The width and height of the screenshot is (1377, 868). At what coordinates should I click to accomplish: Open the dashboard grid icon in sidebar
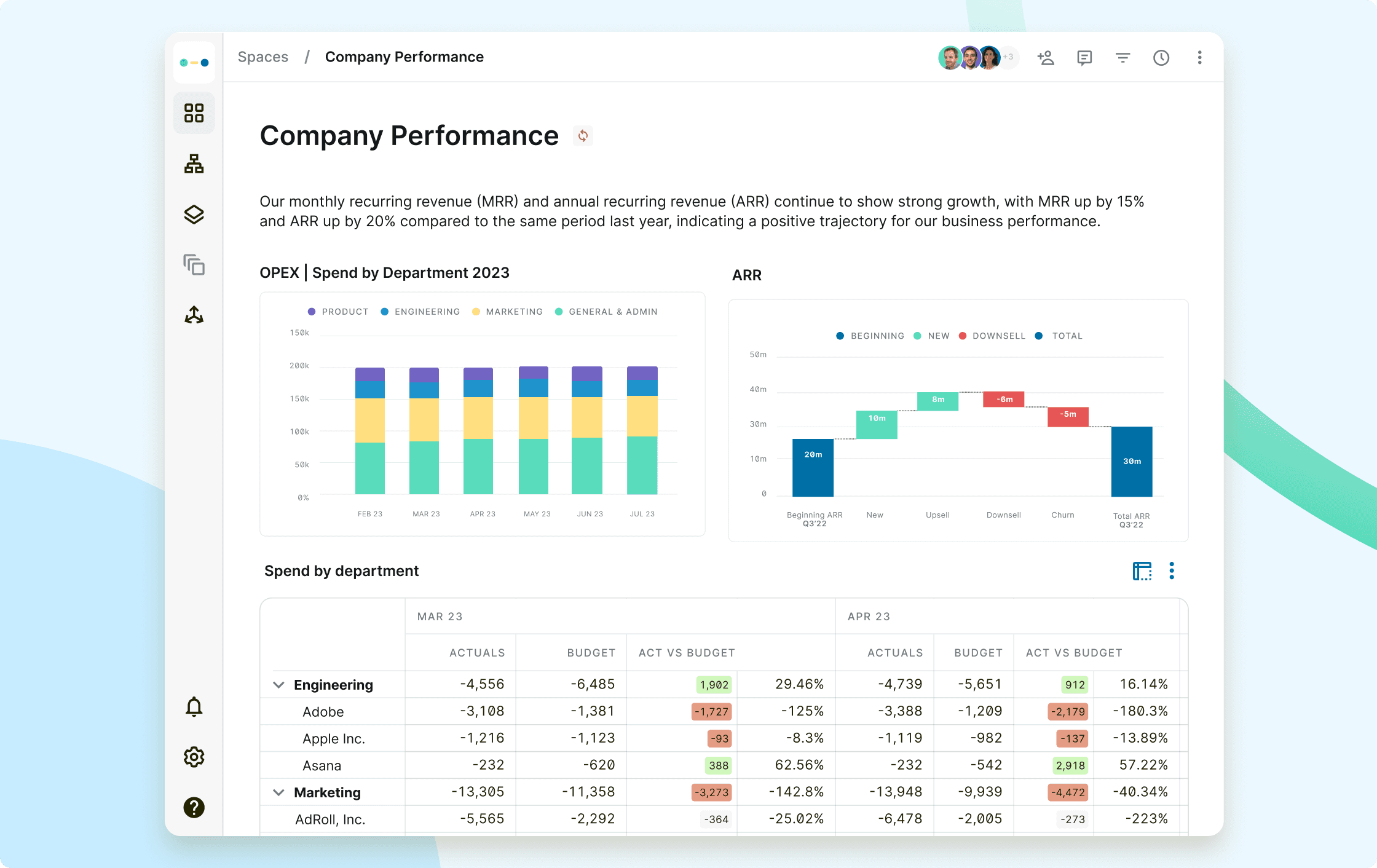(194, 113)
